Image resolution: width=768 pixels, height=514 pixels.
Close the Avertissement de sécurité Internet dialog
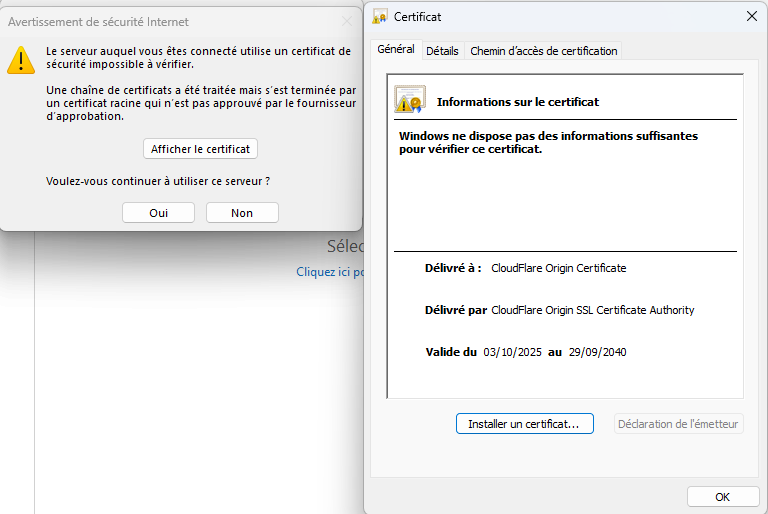pos(346,21)
